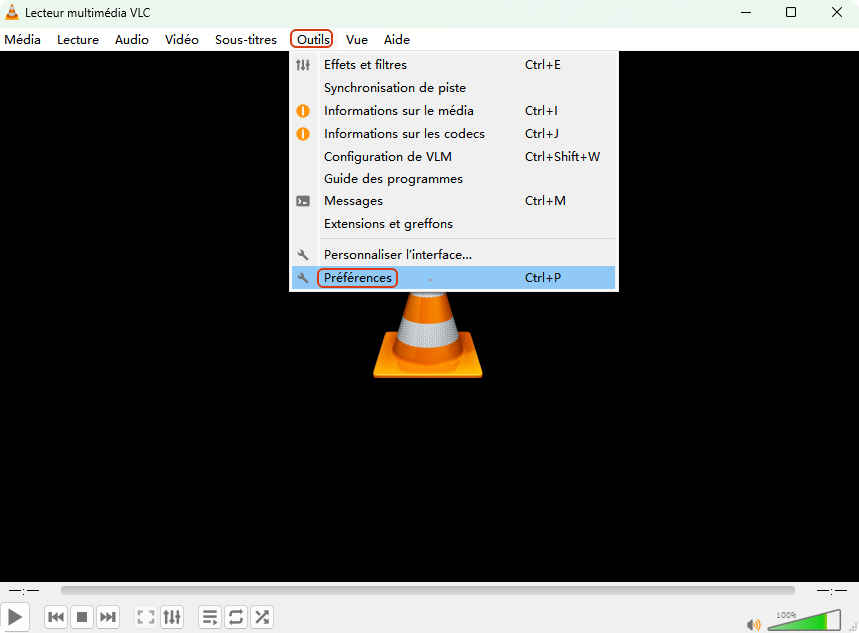Click the window resize grip at the corner

854,628
